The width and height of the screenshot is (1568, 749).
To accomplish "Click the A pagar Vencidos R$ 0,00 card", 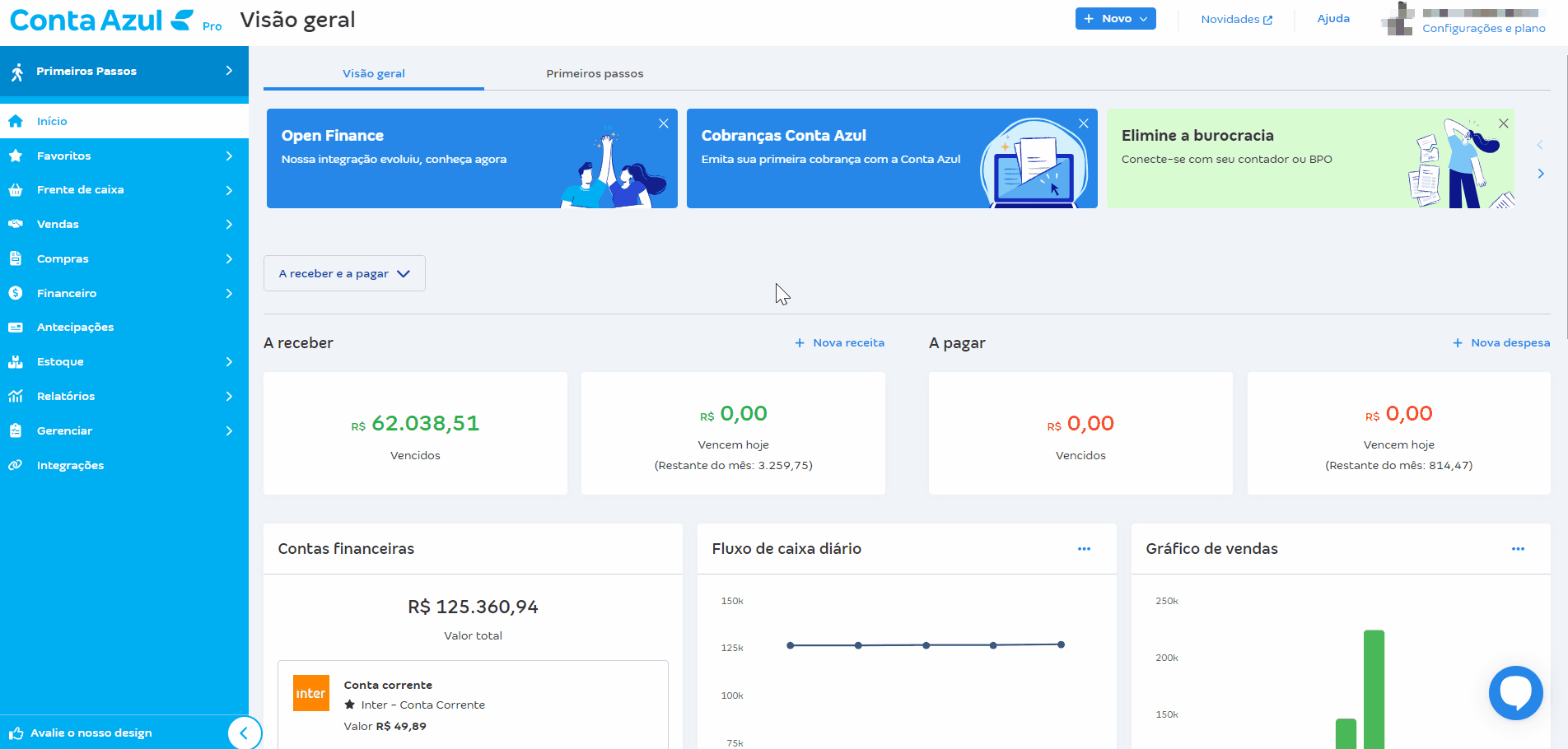I will tap(1080, 433).
